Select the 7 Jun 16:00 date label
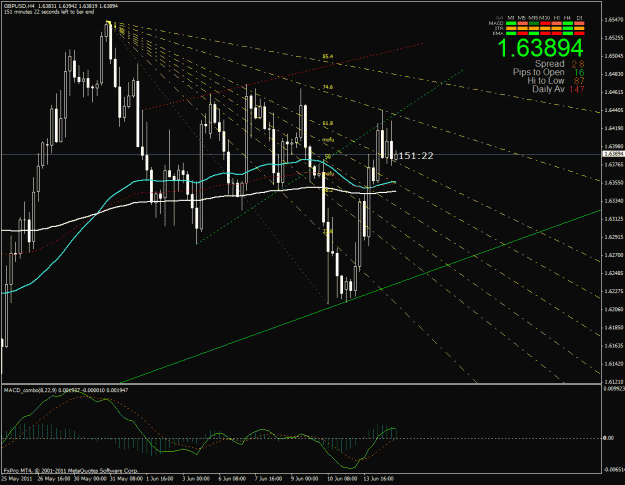This screenshot has width=625, height=485. pyautogui.click(x=268, y=479)
